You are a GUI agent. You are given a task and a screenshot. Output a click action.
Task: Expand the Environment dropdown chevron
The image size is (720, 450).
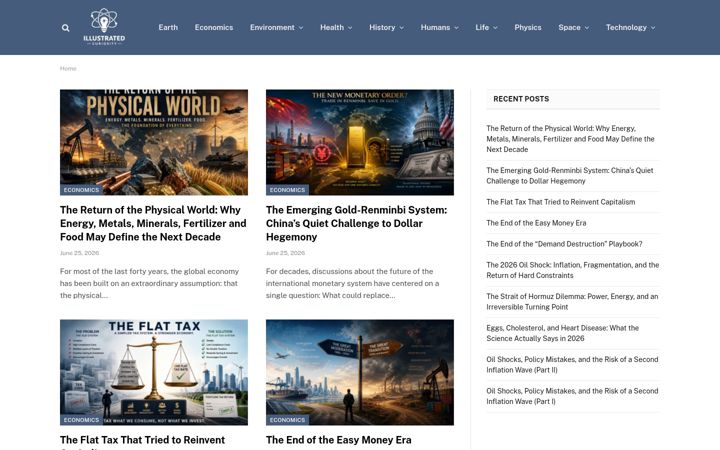[x=301, y=28]
